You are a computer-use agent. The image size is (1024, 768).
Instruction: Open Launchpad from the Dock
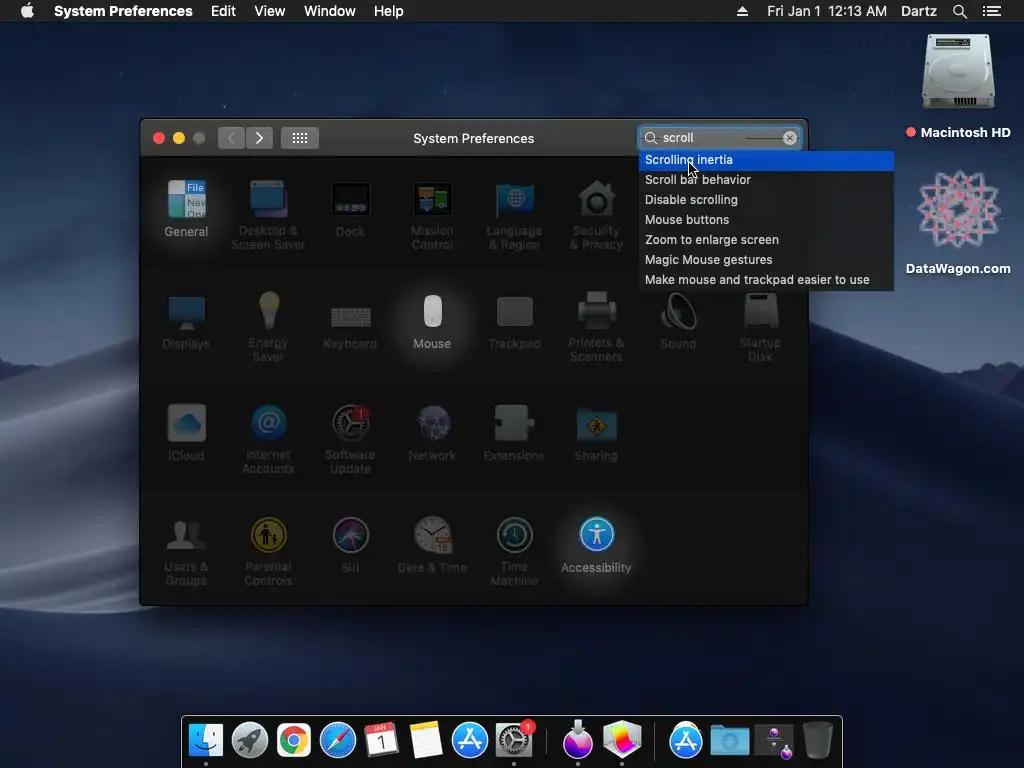(249, 740)
